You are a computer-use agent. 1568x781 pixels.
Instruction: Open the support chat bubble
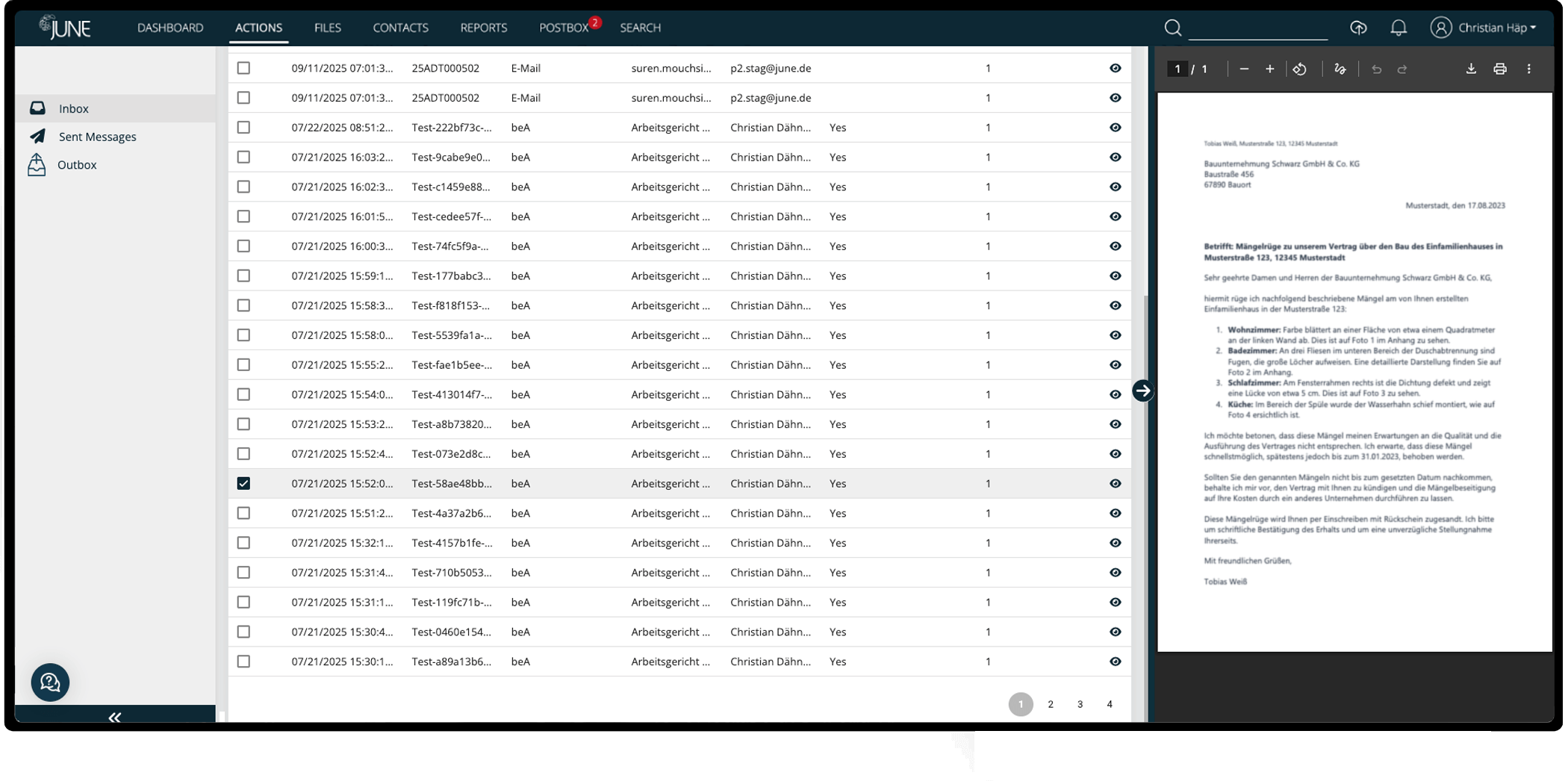[x=50, y=682]
